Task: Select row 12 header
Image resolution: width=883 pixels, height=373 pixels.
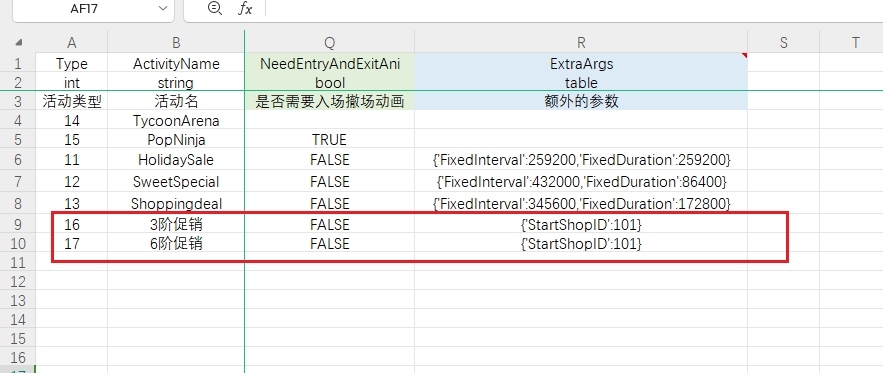Action: pyautogui.click(x=18, y=281)
